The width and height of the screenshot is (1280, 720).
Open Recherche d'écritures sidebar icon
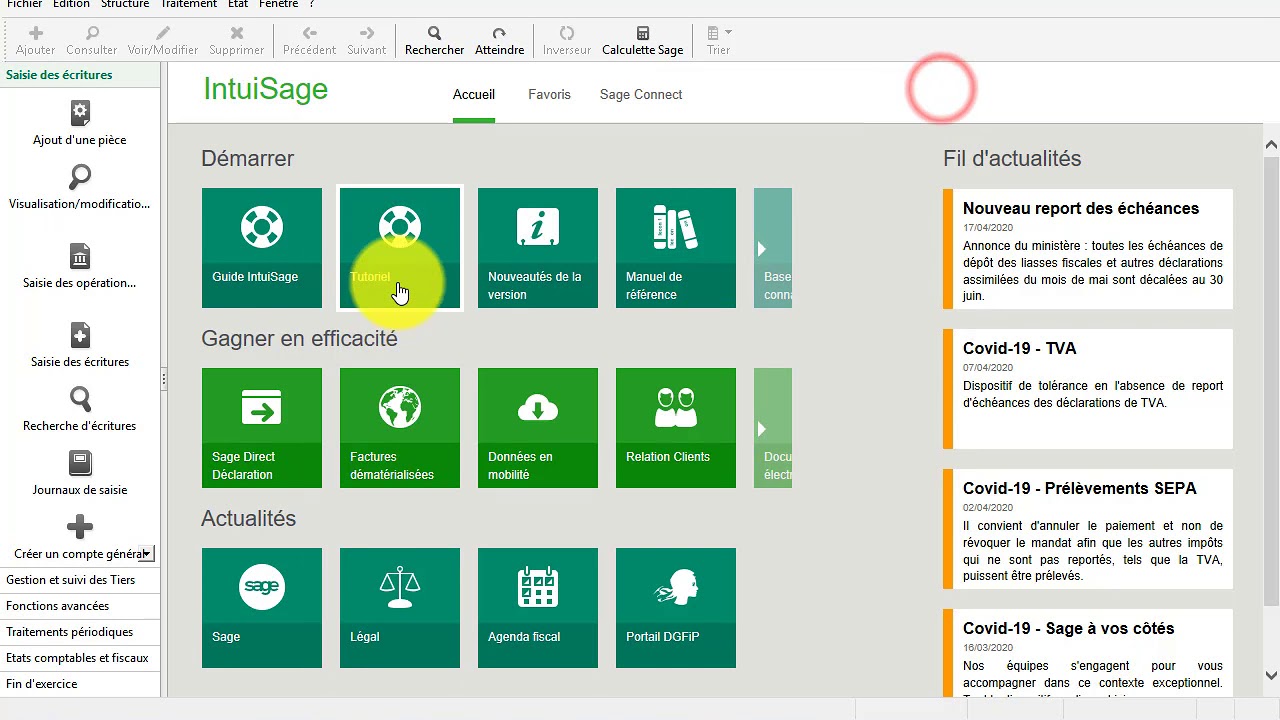[80, 399]
